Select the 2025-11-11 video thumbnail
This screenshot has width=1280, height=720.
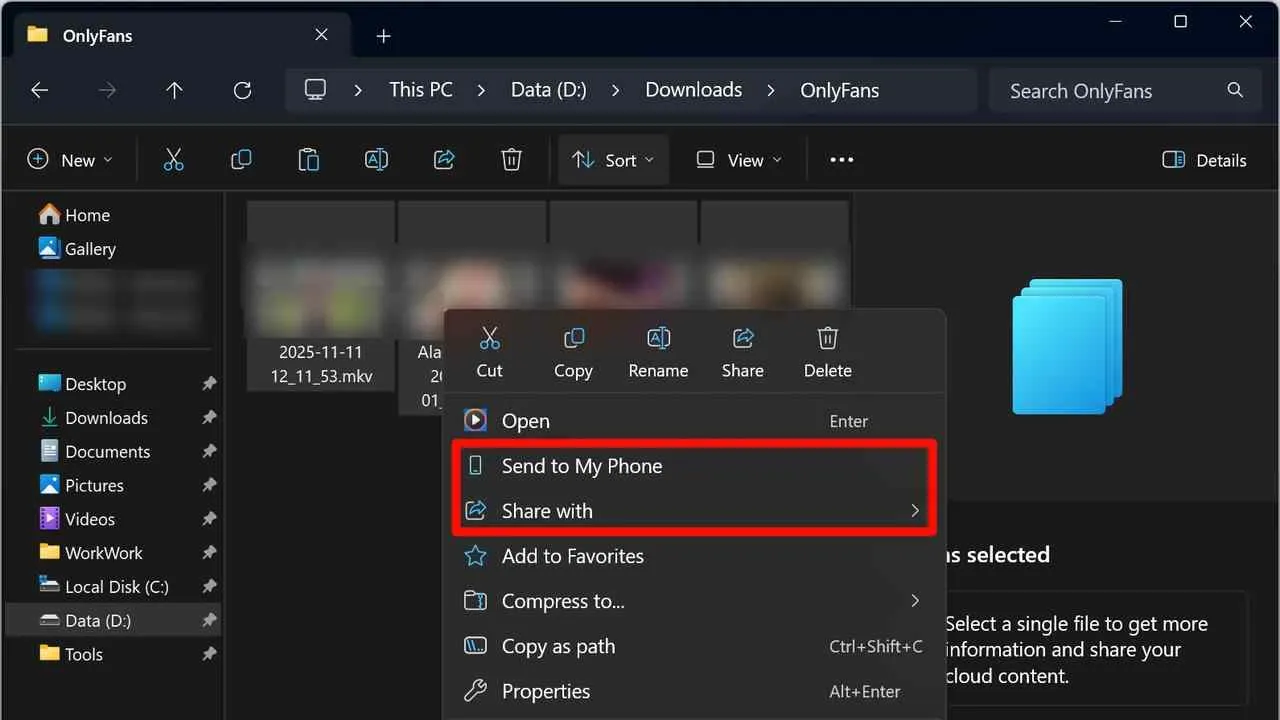coord(320,290)
